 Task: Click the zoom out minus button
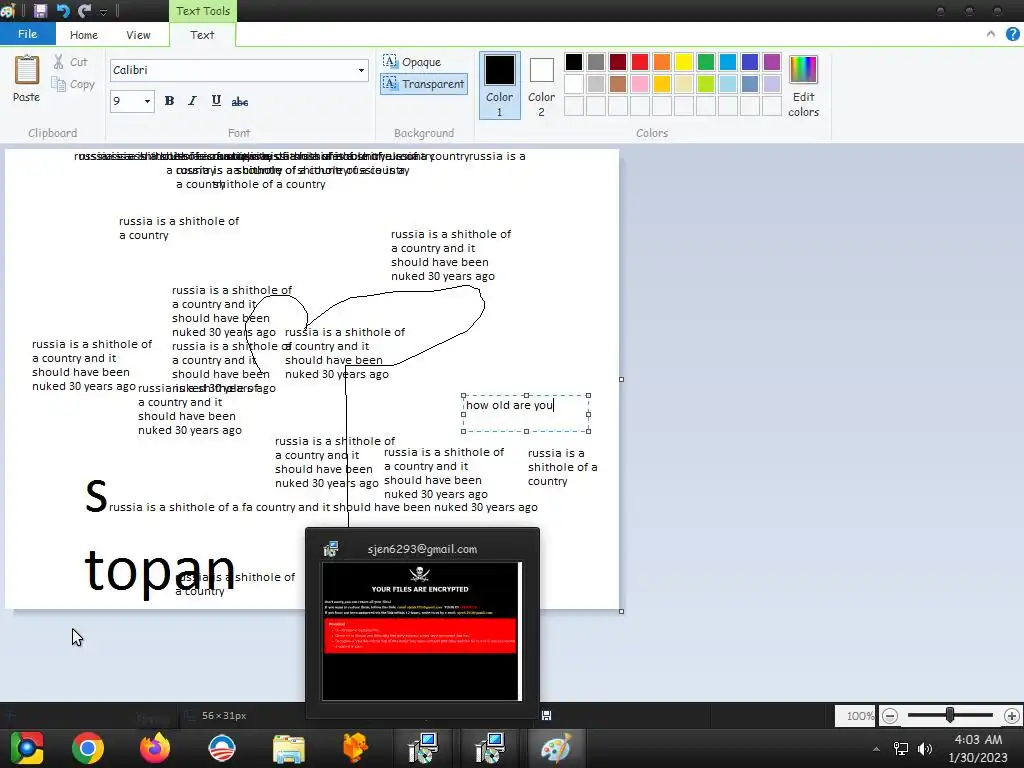click(x=889, y=716)
